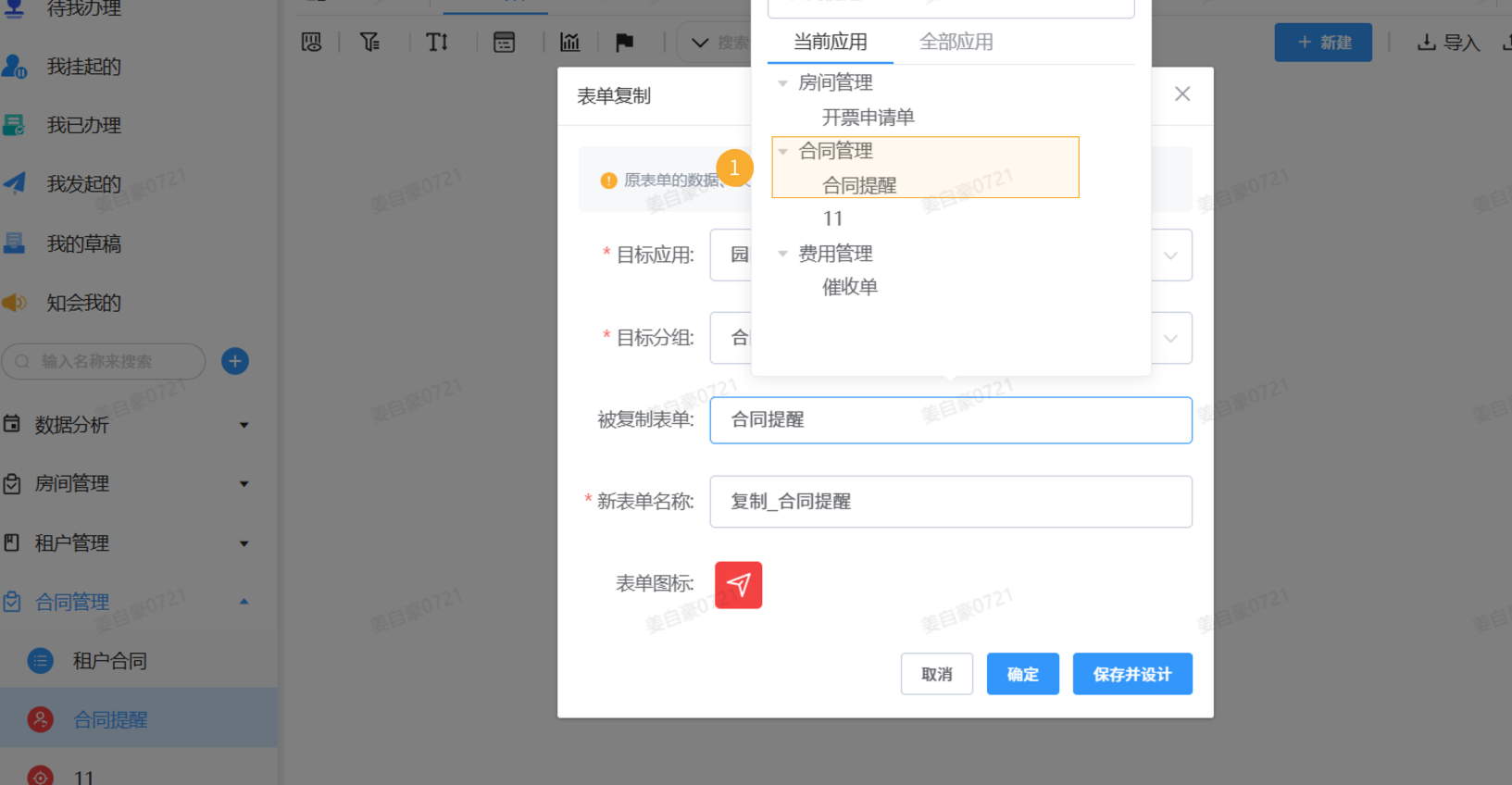Click the 我发起的 paper plane icon

pos(14,183)
